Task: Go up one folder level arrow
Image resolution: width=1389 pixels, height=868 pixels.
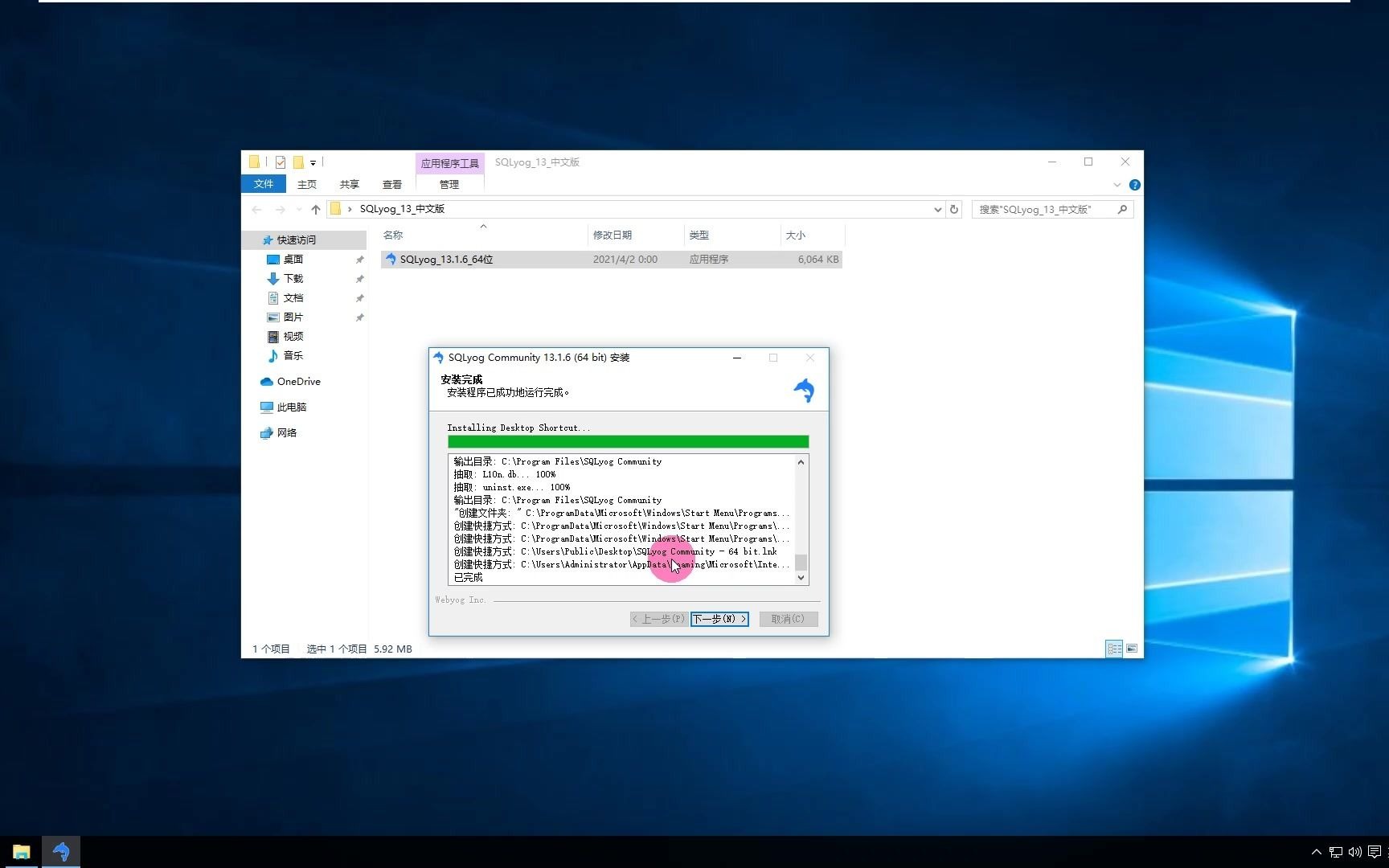Action: (315, 209)
